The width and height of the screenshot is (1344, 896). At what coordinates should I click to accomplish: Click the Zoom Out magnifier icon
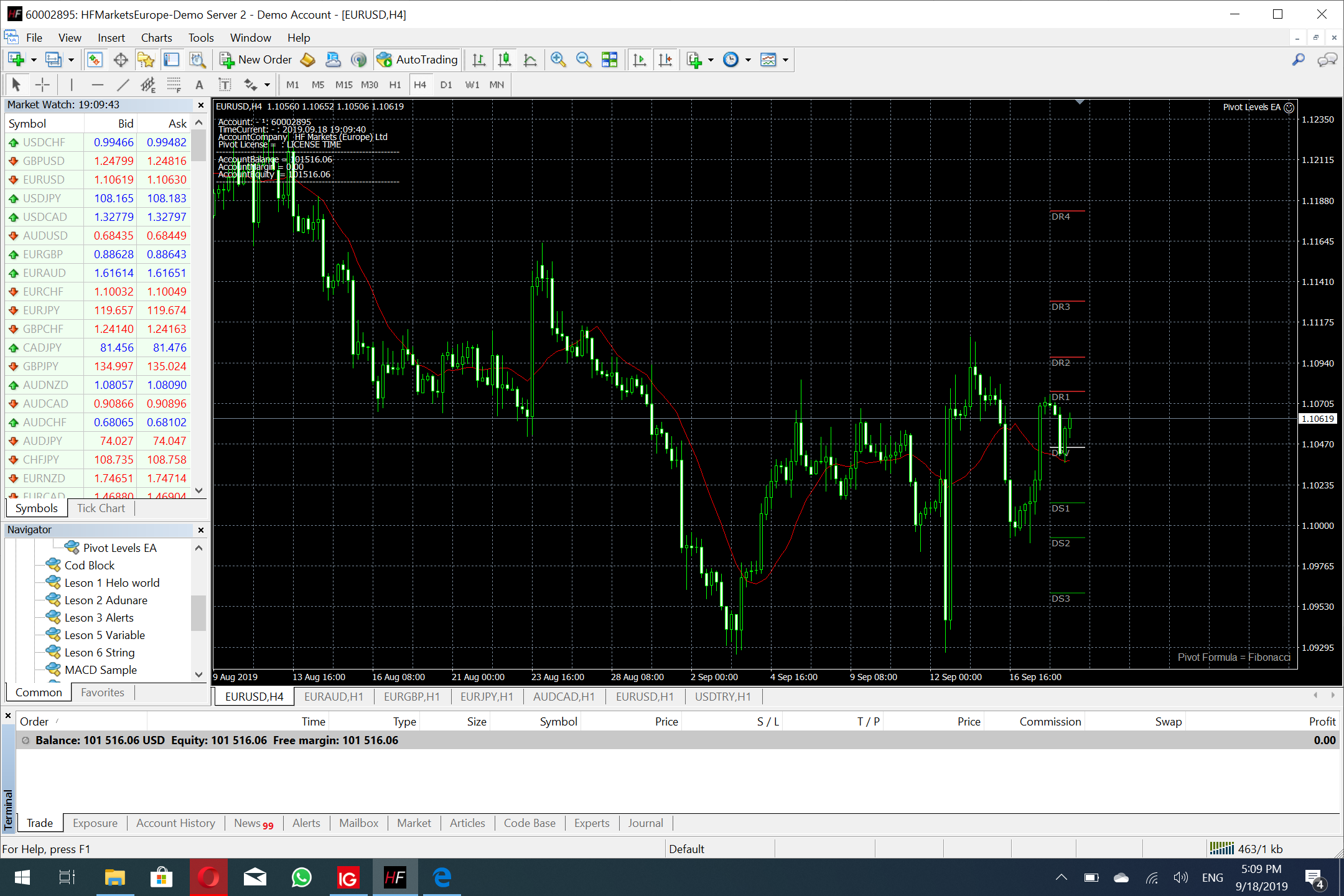pyautogui.click(x=584, y=60)
